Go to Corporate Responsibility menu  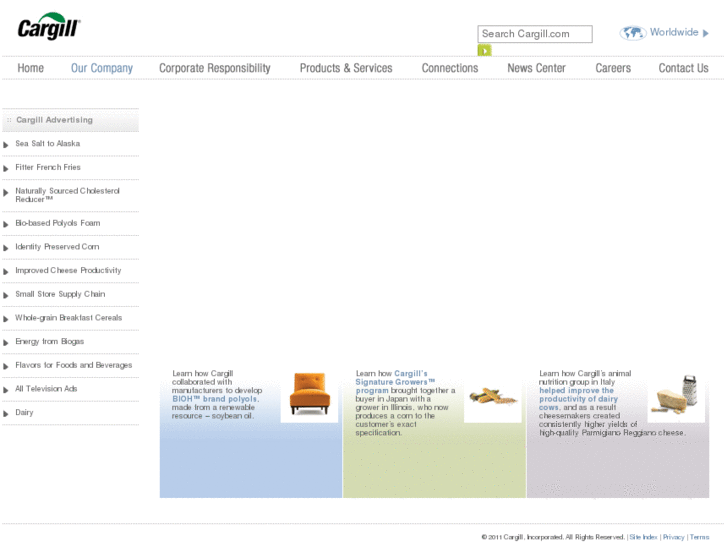tap(215, 68)
